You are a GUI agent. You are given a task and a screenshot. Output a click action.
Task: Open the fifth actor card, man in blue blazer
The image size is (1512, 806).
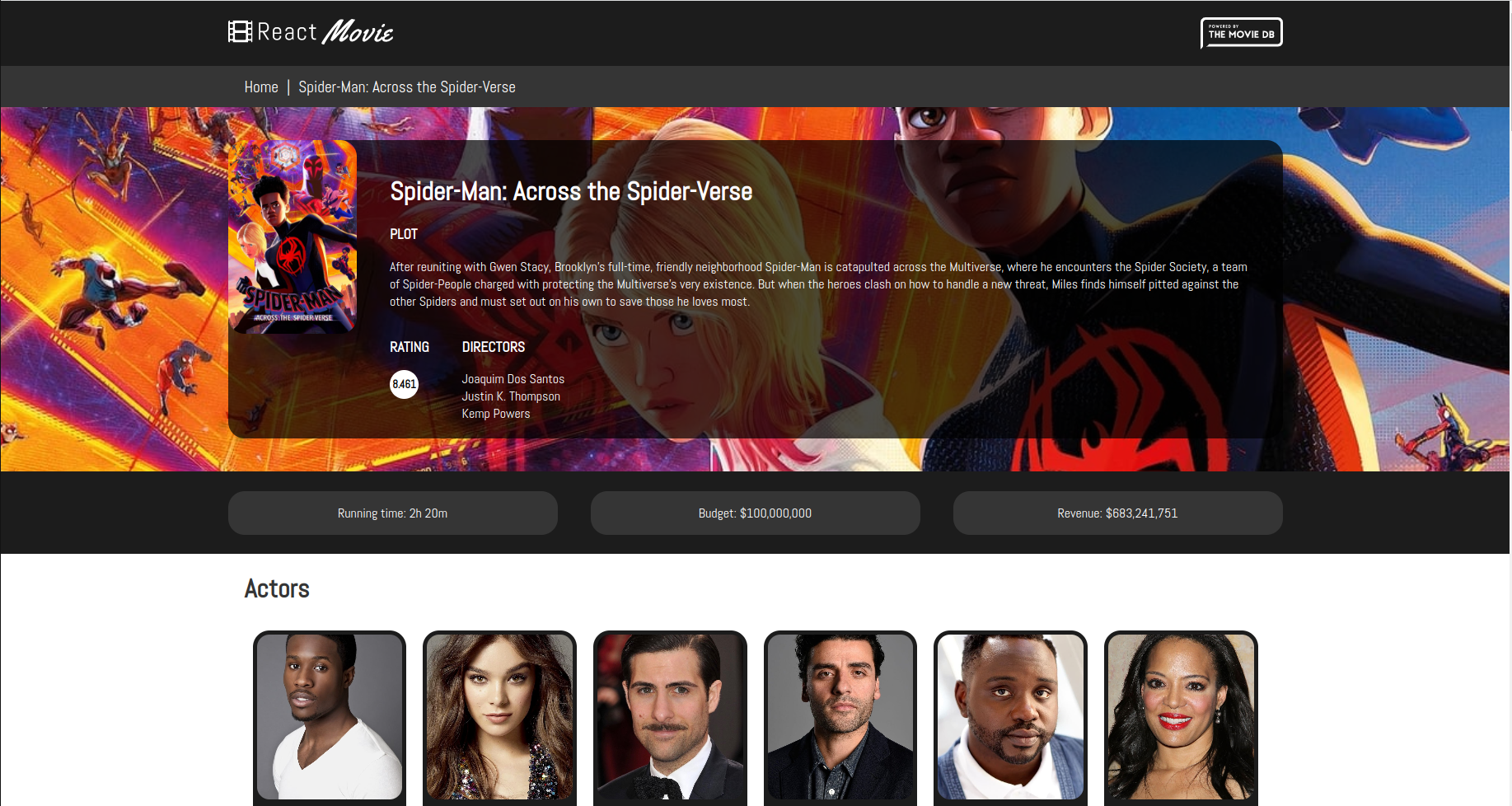1010,718
